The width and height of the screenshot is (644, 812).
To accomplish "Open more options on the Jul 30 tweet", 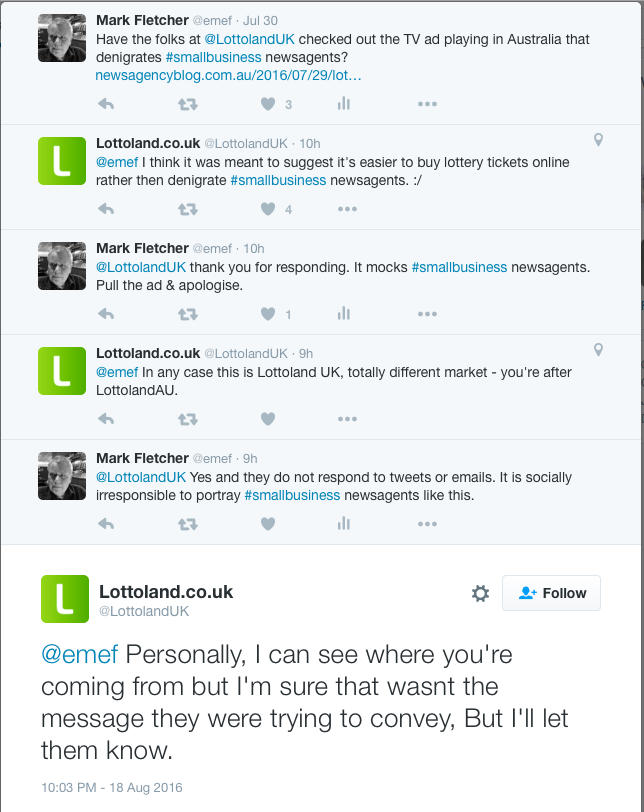I will click(427, 104).
